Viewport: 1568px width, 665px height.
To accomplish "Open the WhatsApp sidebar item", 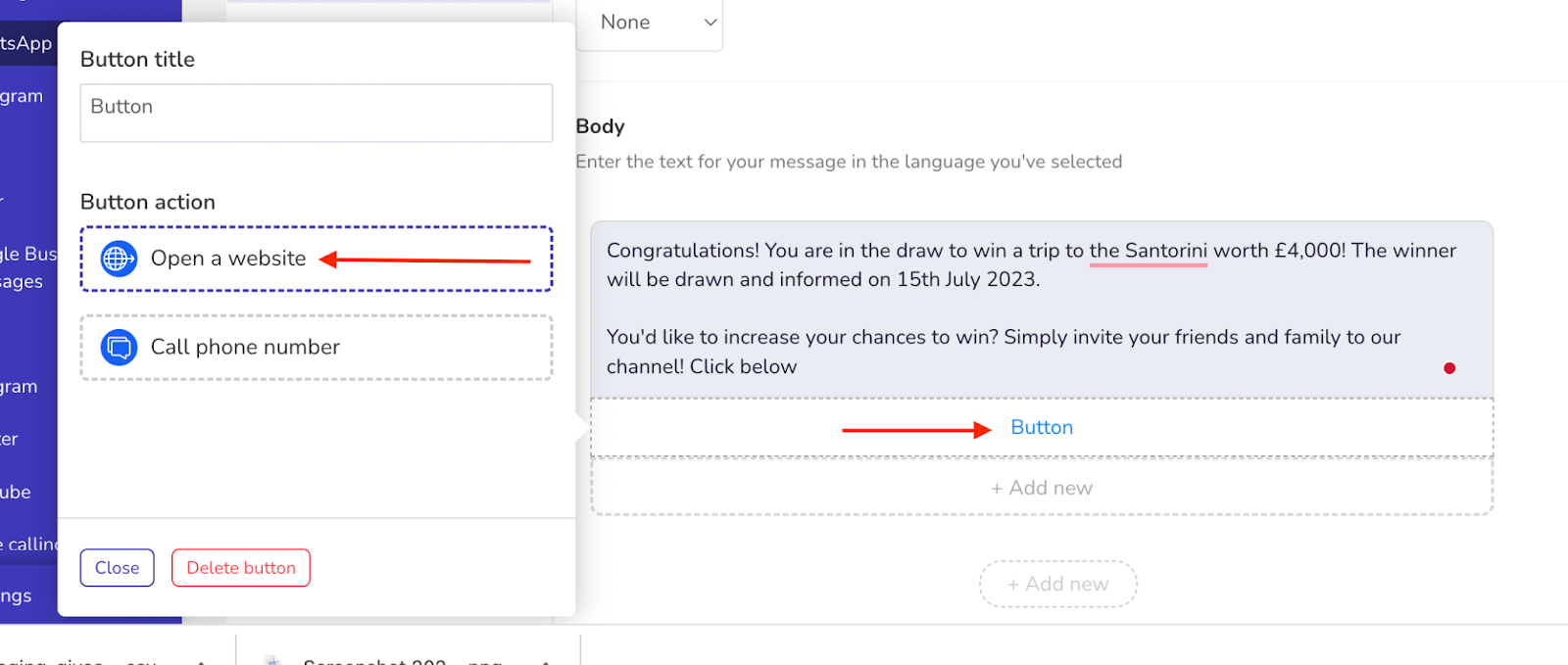I will pyautogui.click(x=26, y=43).
